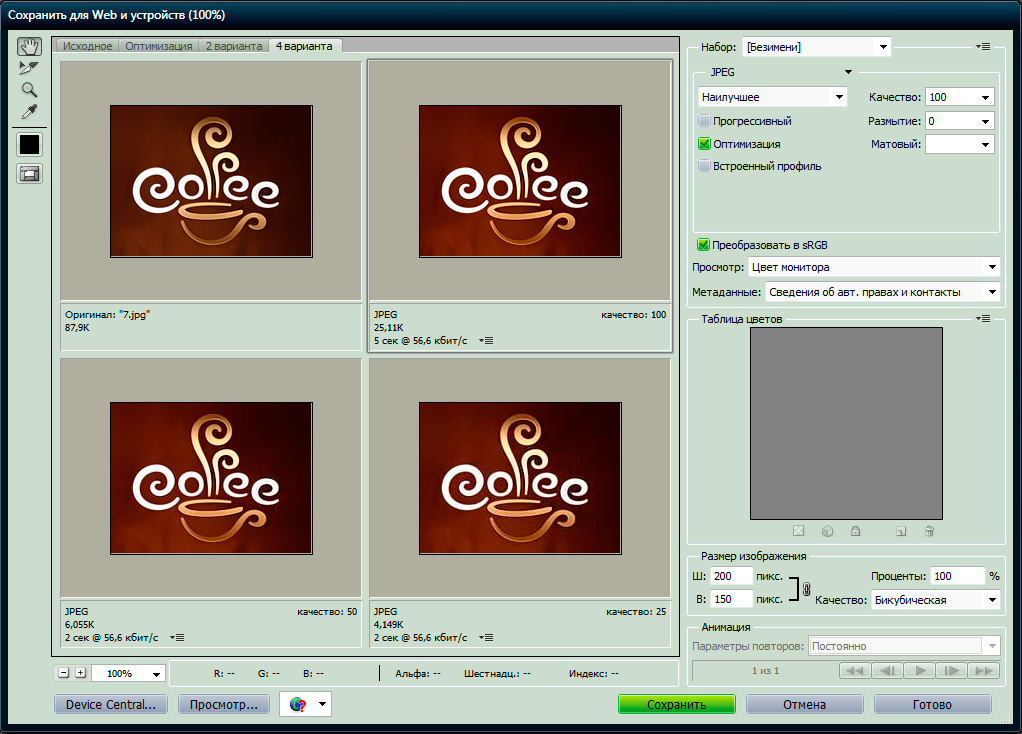Image resolution: width=1022 pixels, height=734 pixels.
Task: Toggle Преобразовать в sRGB checkbox
Action: tap(703, 244)
